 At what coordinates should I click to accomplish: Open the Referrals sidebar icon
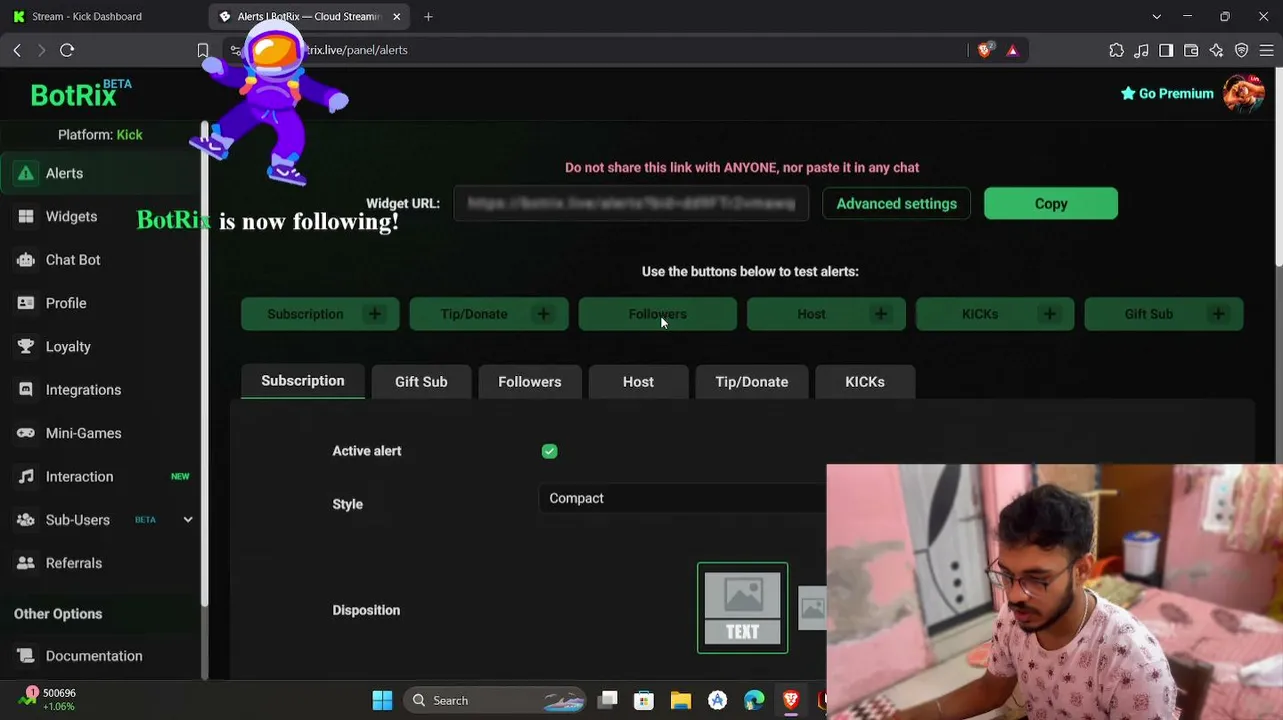(x=26, y=563)
